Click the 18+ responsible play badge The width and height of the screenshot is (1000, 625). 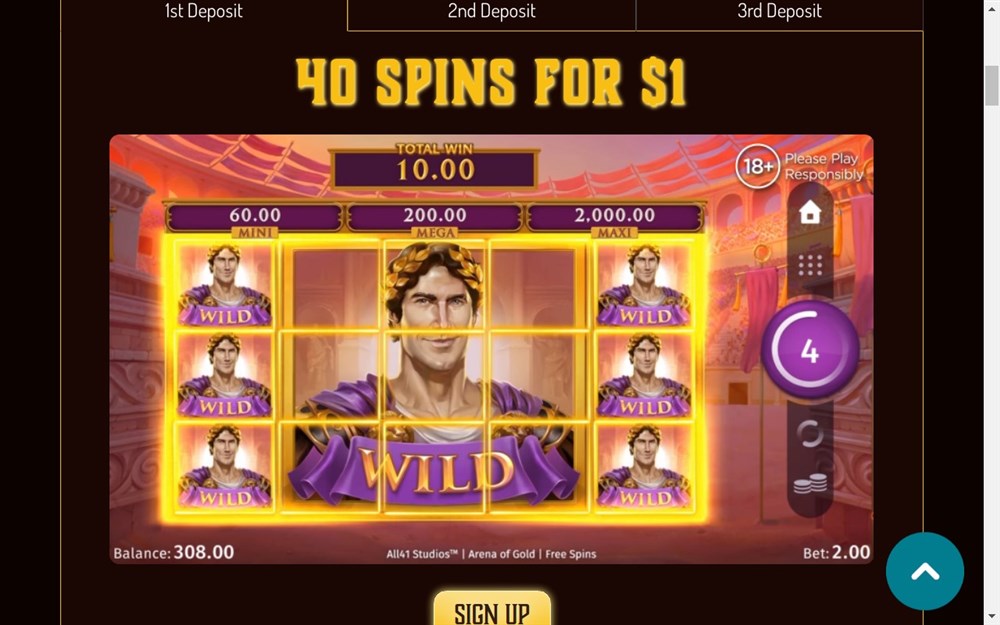point(757,166)
